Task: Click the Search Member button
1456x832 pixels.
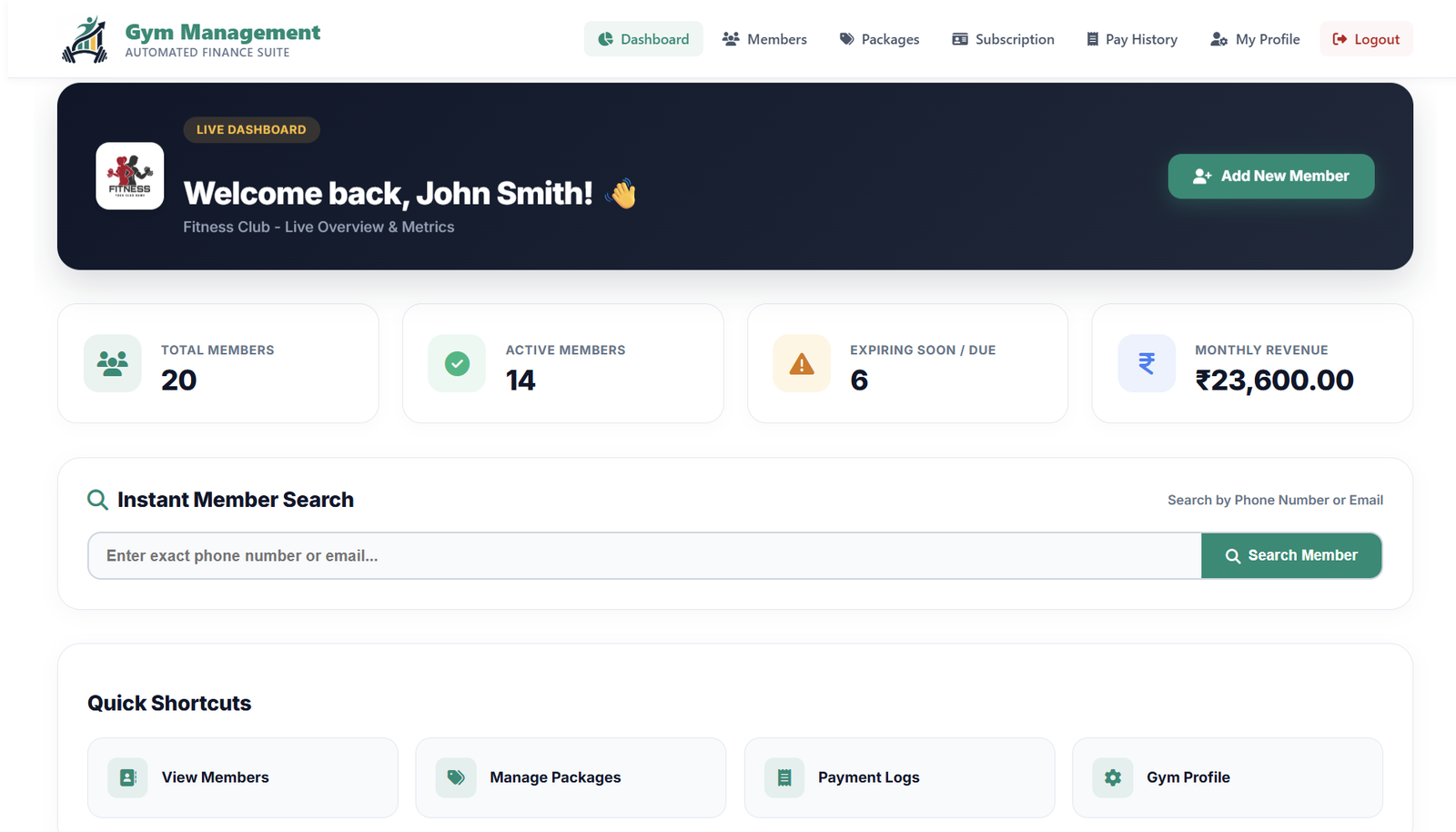Action: click(1291, 555)
